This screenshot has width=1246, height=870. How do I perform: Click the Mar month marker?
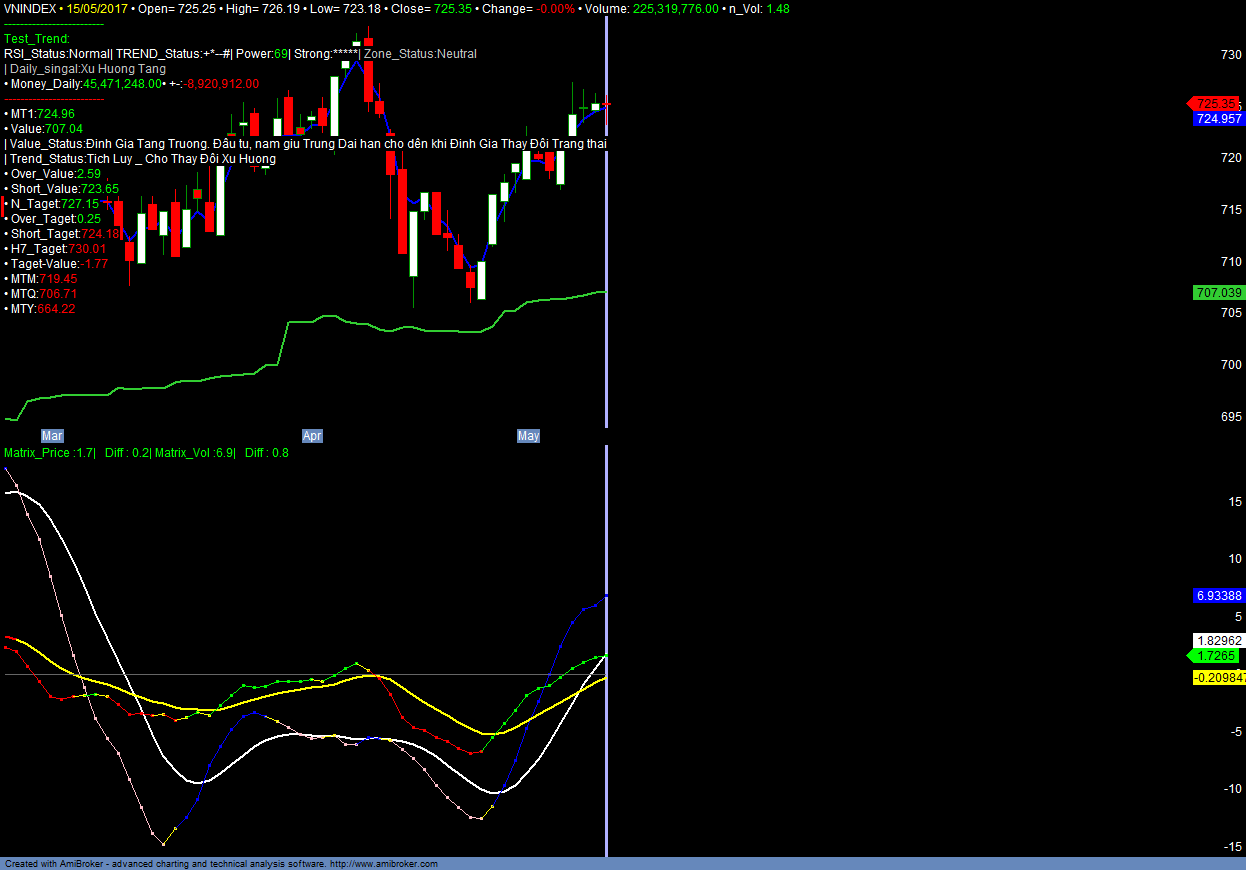pyautogui.click(x=52, y=436)
